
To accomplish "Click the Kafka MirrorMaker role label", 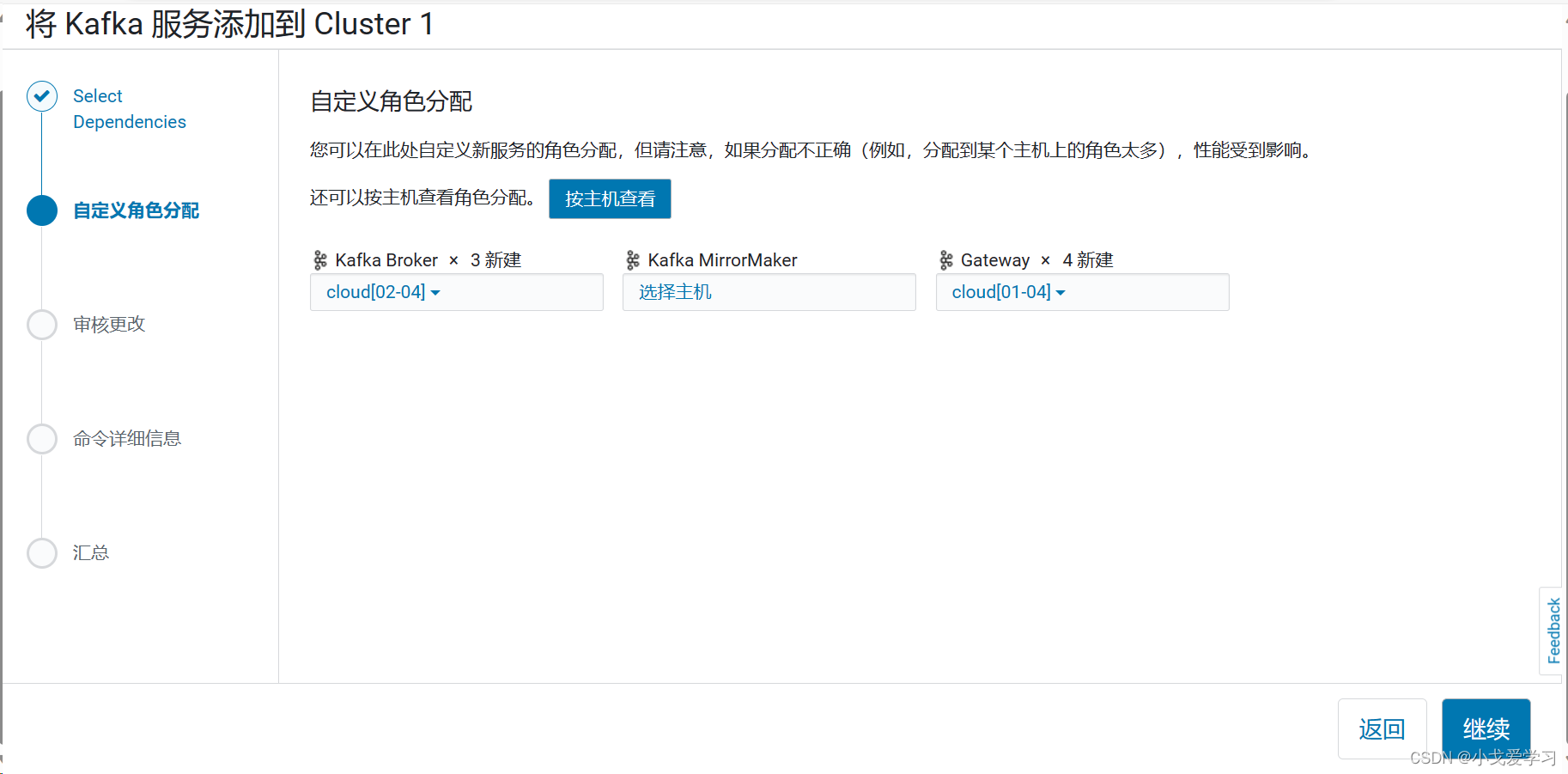I will pyautogui.click(x=722, y=260).
